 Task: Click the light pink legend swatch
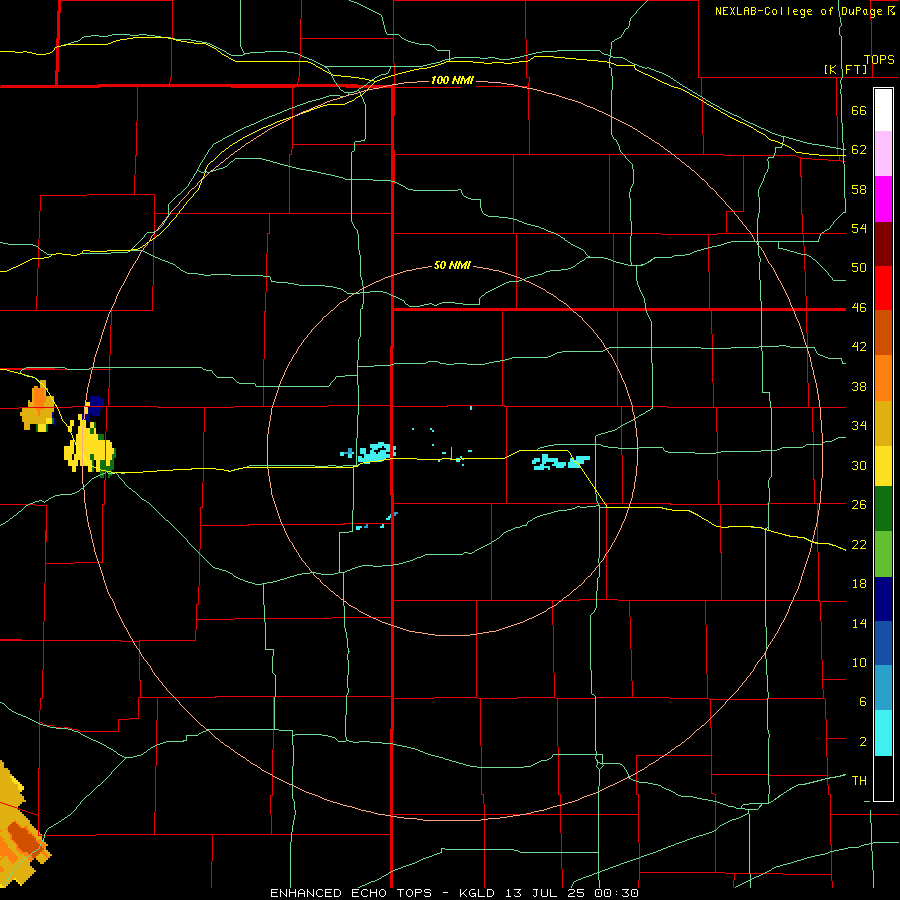tap(883, 154)
